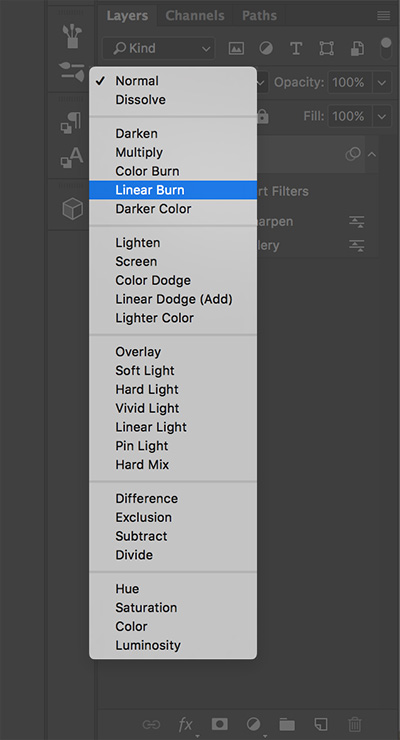Open the Fill slider dropdown arrow
The height and width of the screenshot is (740, 400).
[x=382, y=116]
